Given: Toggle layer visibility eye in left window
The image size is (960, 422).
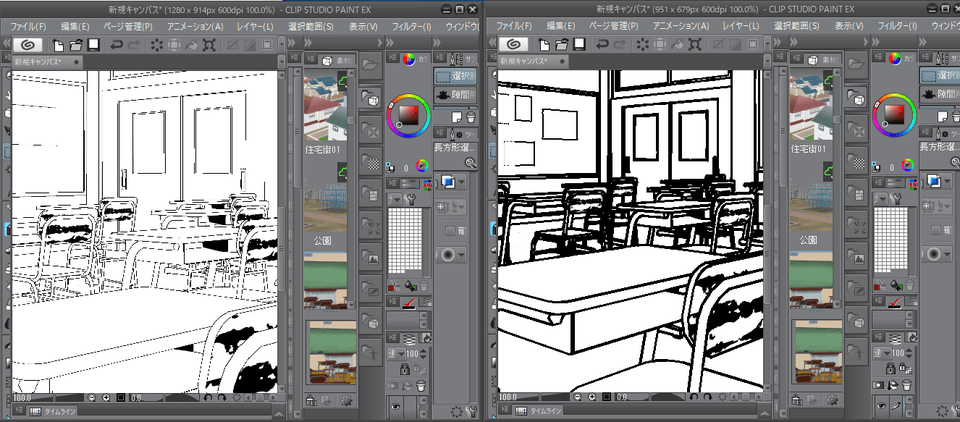Looking at the screenshot, I should click(x=394, y=406).
